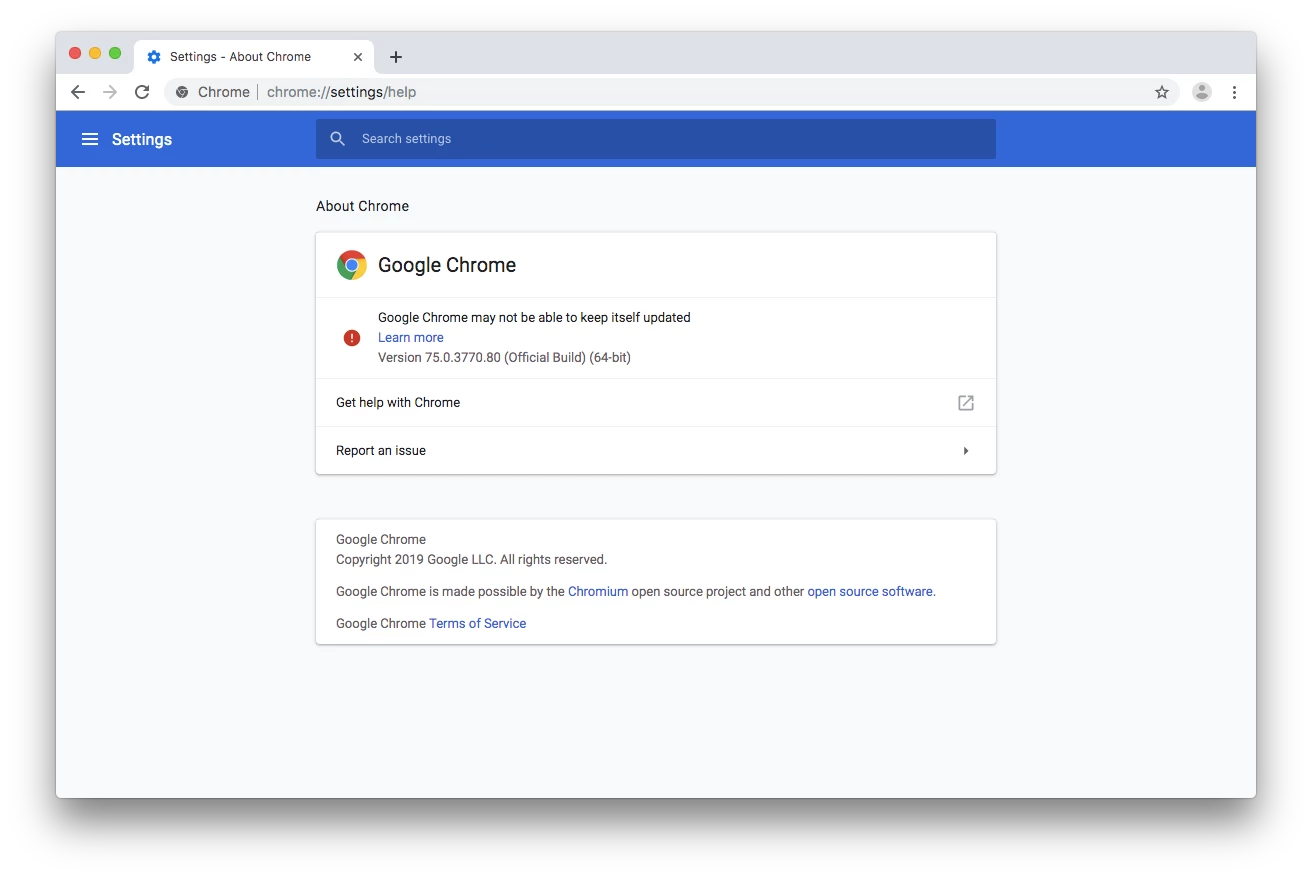Click the green fullscreen window button

point(115,53)
